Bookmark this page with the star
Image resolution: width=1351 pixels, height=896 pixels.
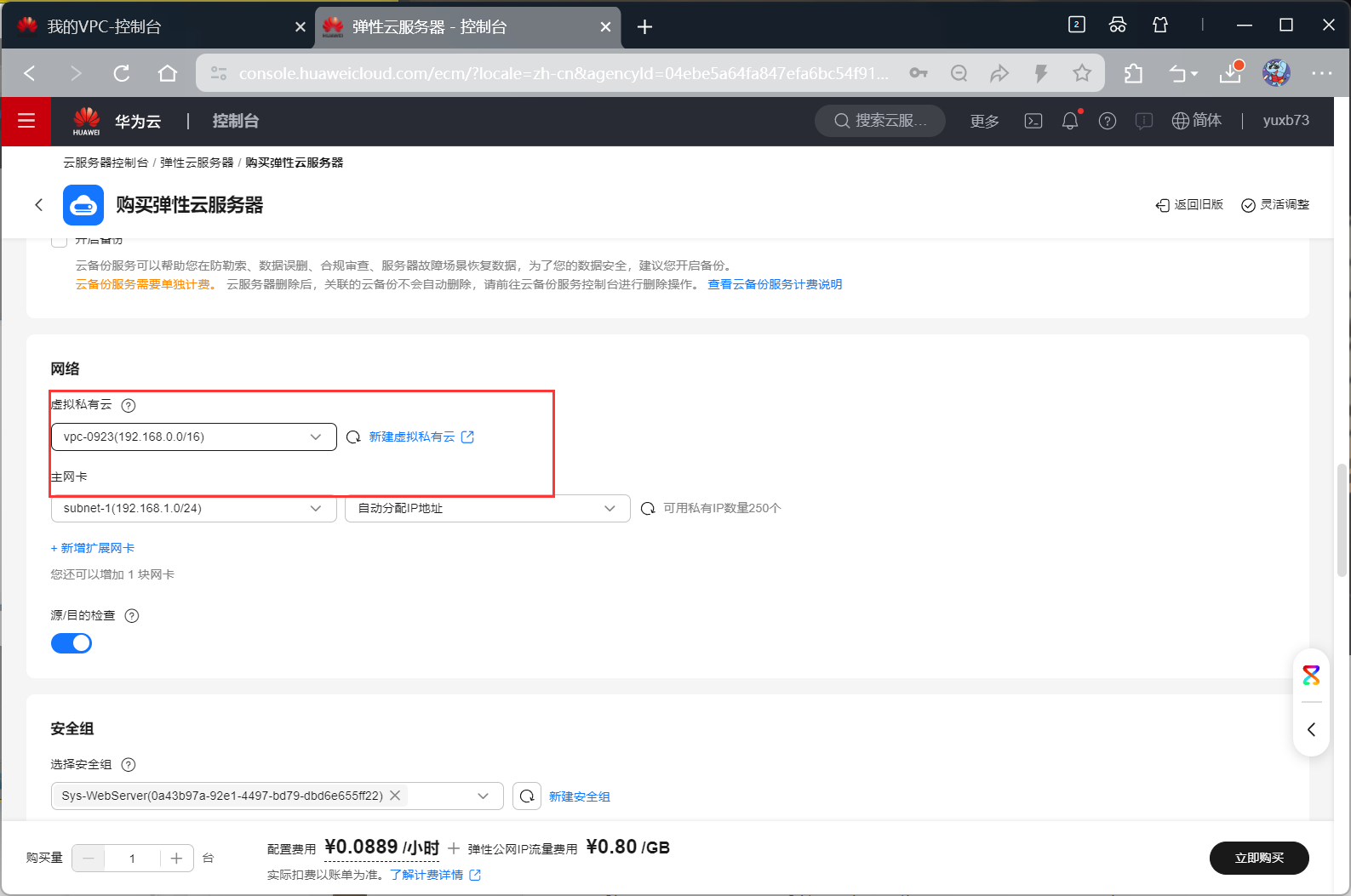click(x=1082, y=73)
